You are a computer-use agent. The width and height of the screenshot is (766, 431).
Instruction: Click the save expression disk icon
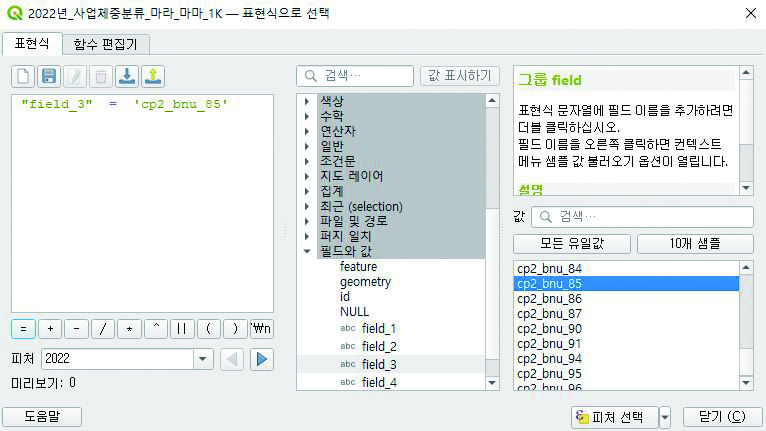49,76
